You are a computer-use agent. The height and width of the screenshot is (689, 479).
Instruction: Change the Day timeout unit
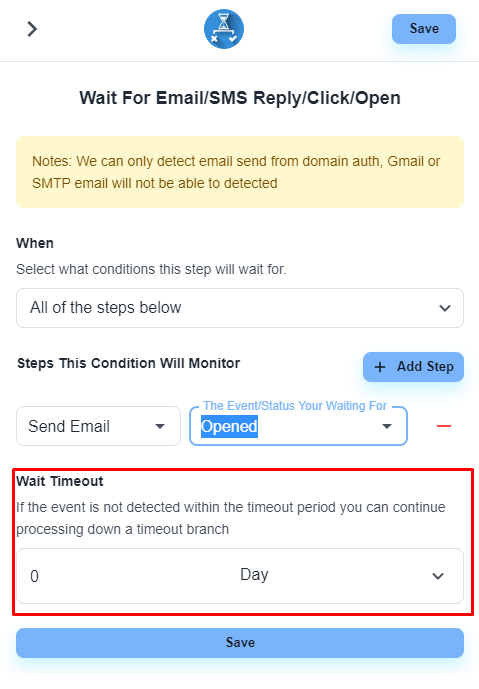coord(342,575)
